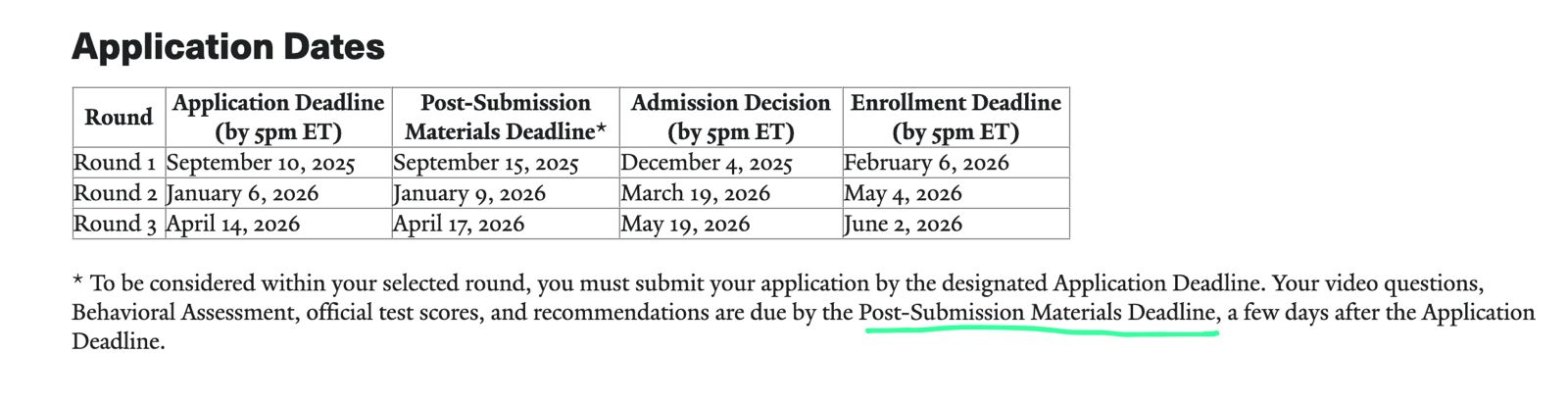Select the January 6, 2026 cell
The width and height of the screenshot is (1568, 404).
coord(243,193)
